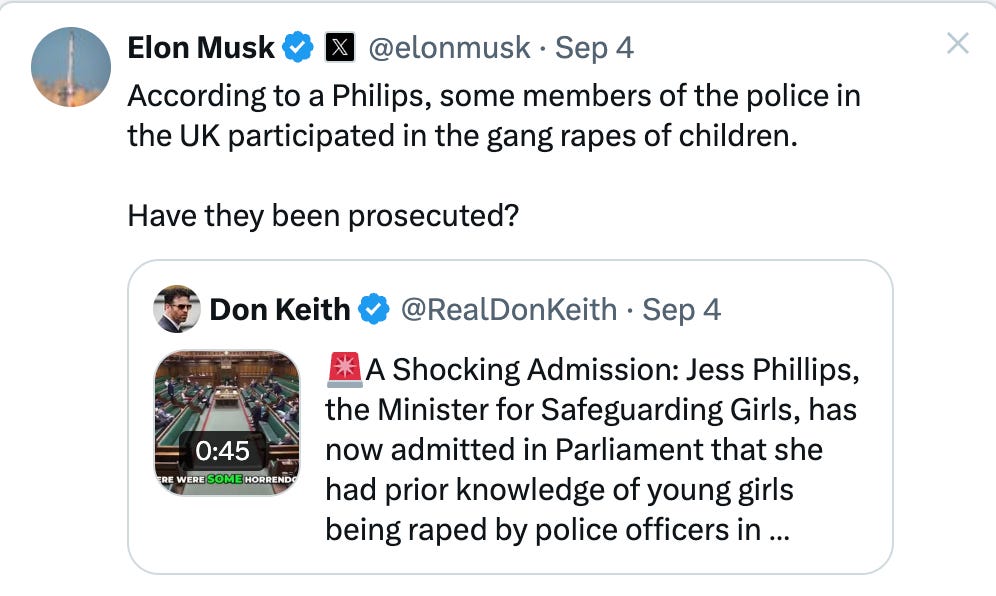The height and width of the screenshot is (596, 996).
Task: Close the post with the X button
Action: (957, 43)
